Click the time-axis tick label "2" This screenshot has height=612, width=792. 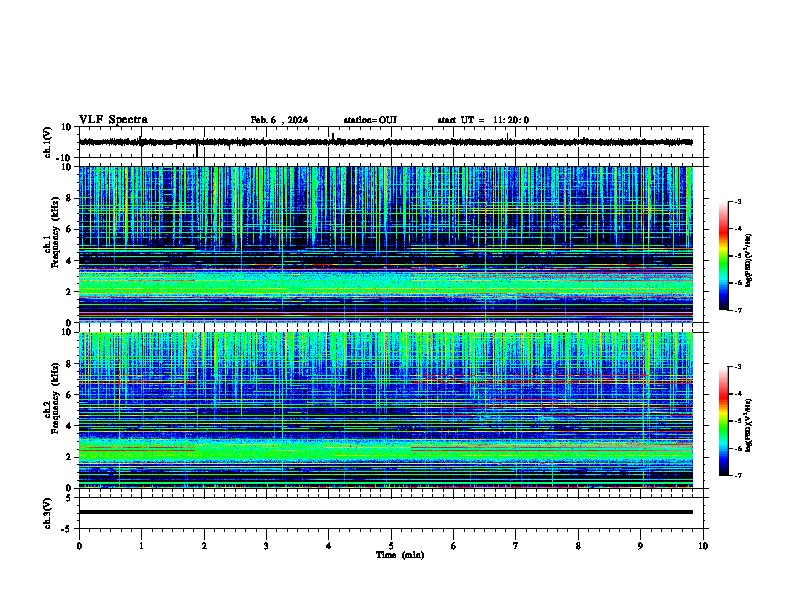[x=204, y=546]
